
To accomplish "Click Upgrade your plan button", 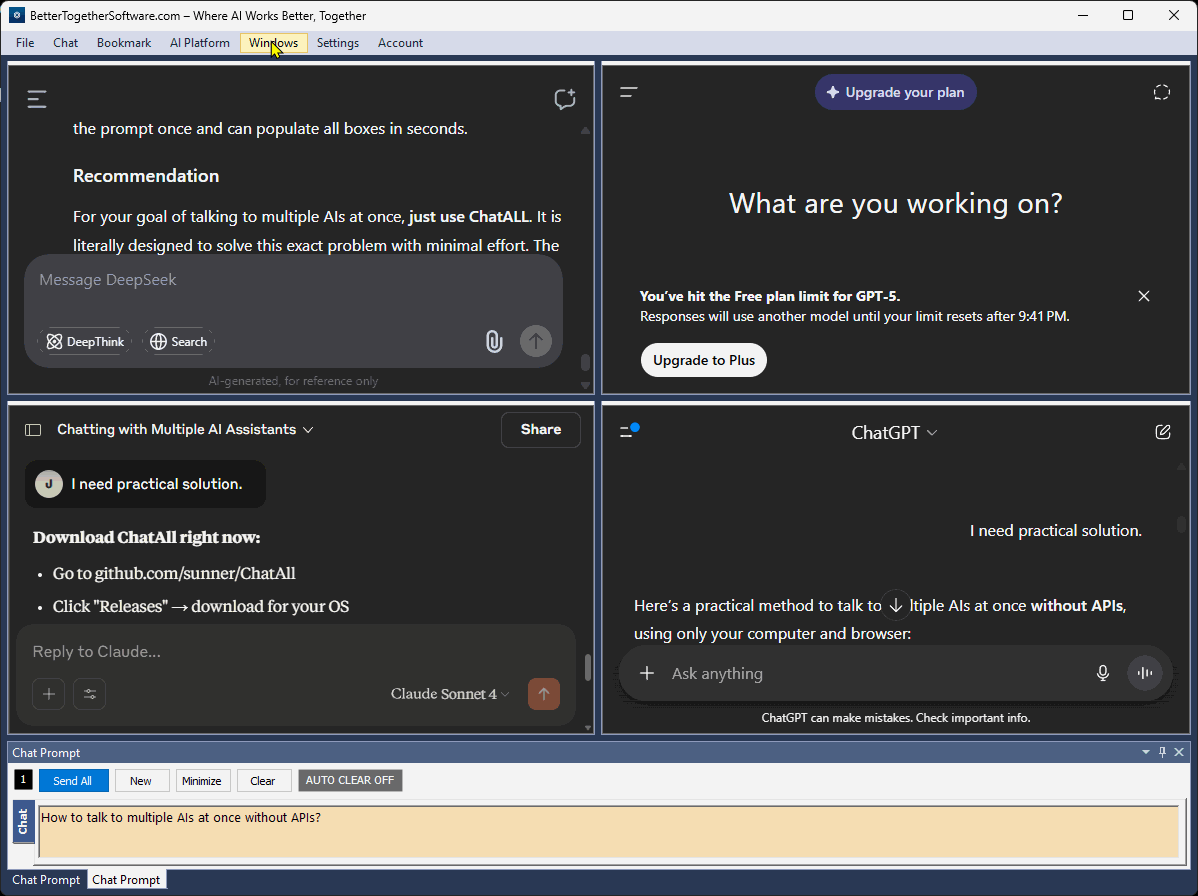I will 895,92.
